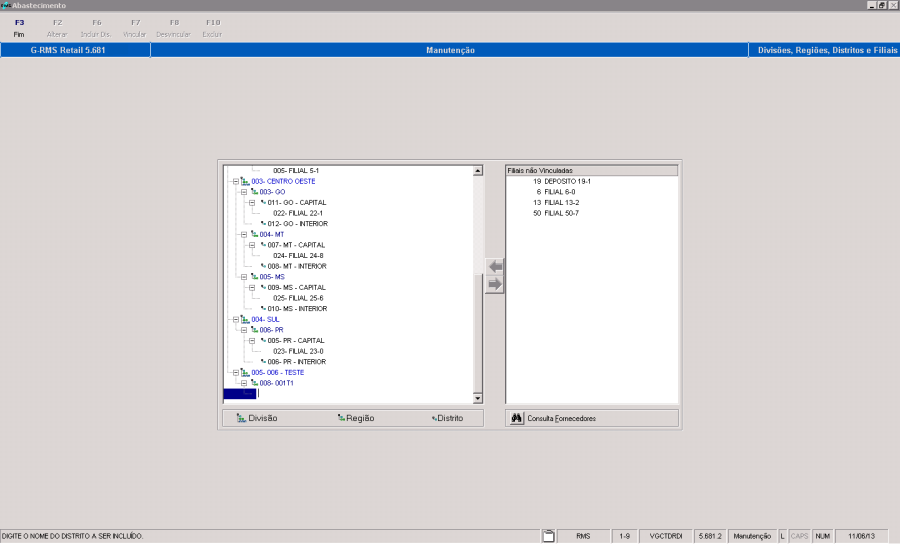Image resolution: width=900 pixels, height=546 pixels.
Task: Select FILIAL 50-7 in unlinked list
Action: [556, 213]
